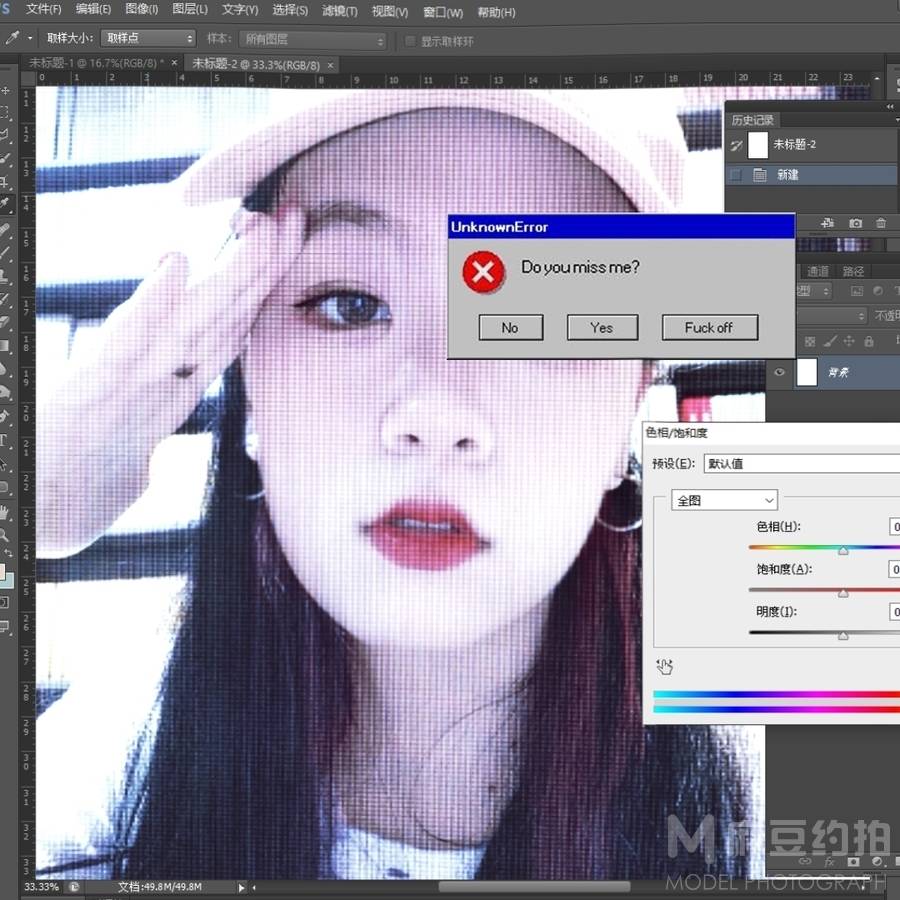Screen dimensions: 900x900
Task: Select the Move tool
Action: [x=5, y=91]
